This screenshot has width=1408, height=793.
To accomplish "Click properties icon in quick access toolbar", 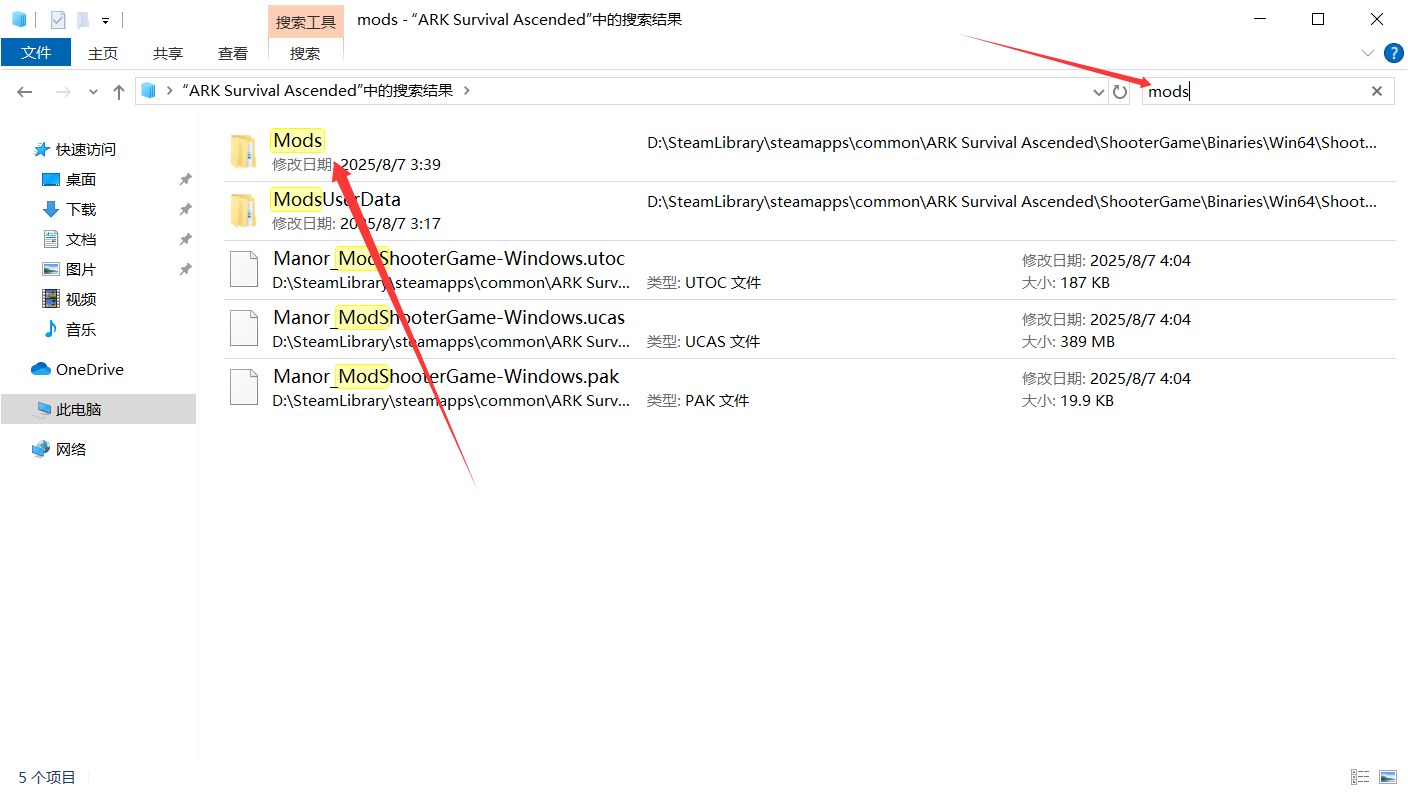I will point(58,19).
